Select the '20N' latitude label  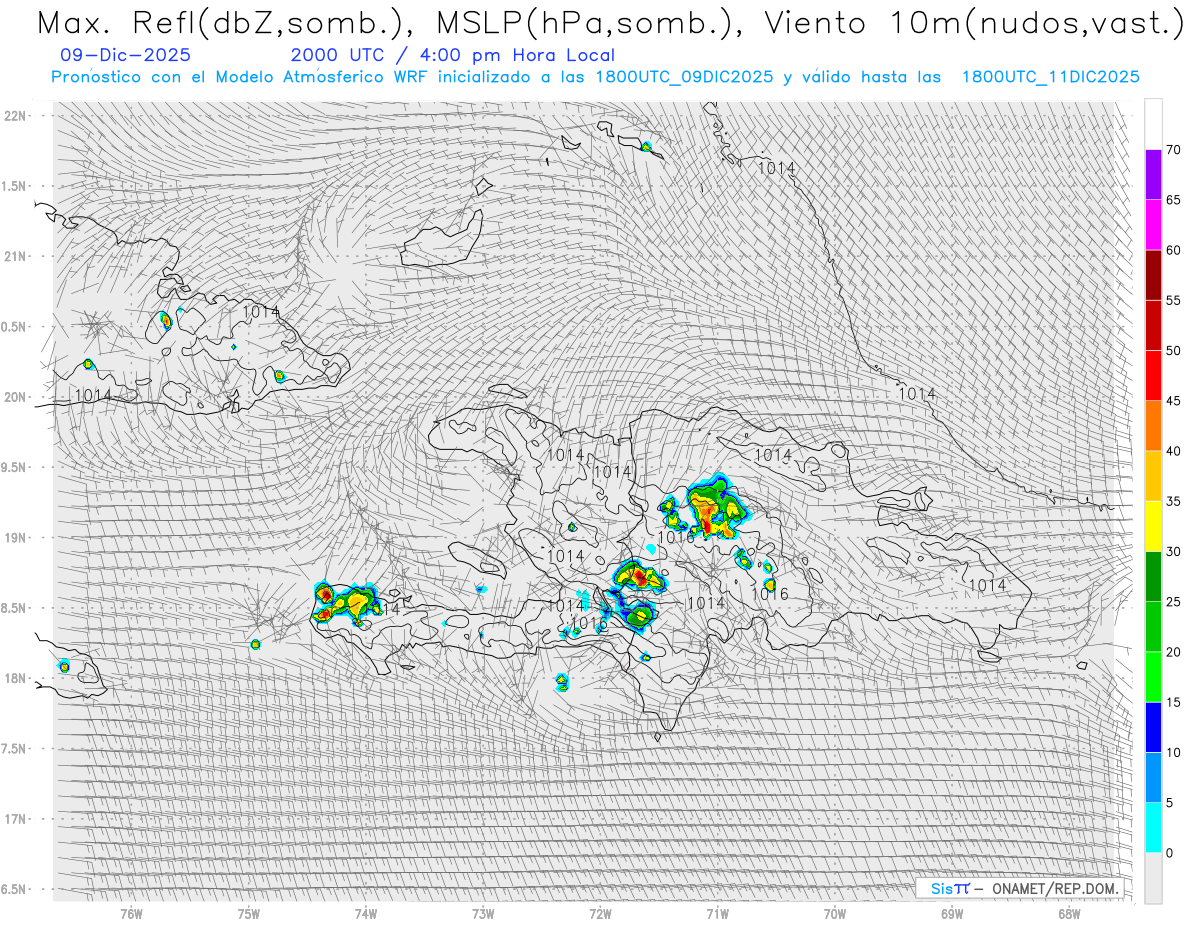tap(16, 397)
